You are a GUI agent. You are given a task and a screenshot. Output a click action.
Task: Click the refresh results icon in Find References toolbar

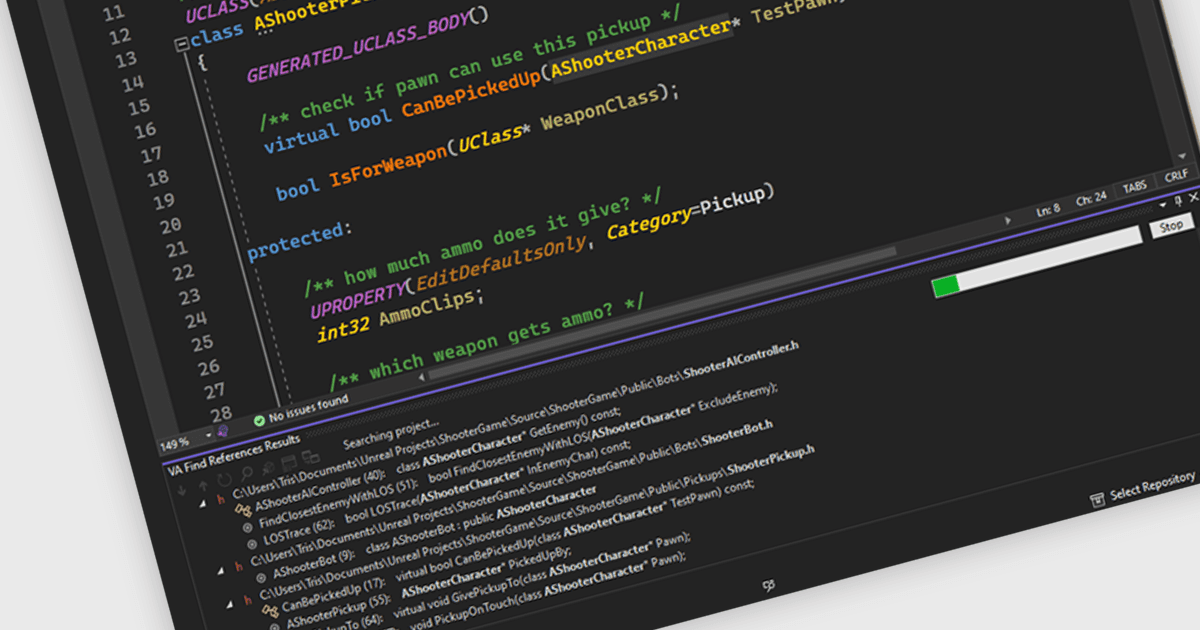pos(225,481)
